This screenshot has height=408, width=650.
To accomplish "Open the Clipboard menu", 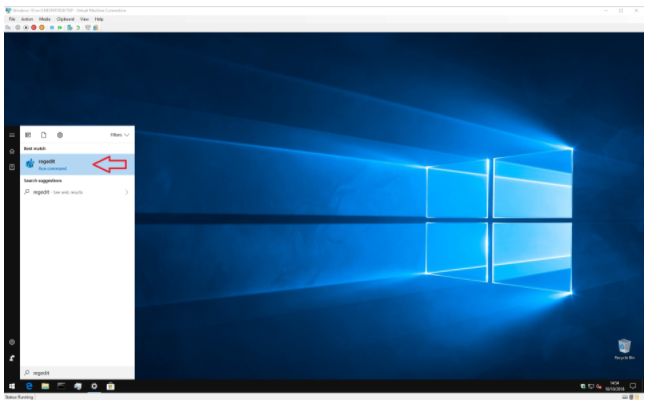I will tap(65, 19).
